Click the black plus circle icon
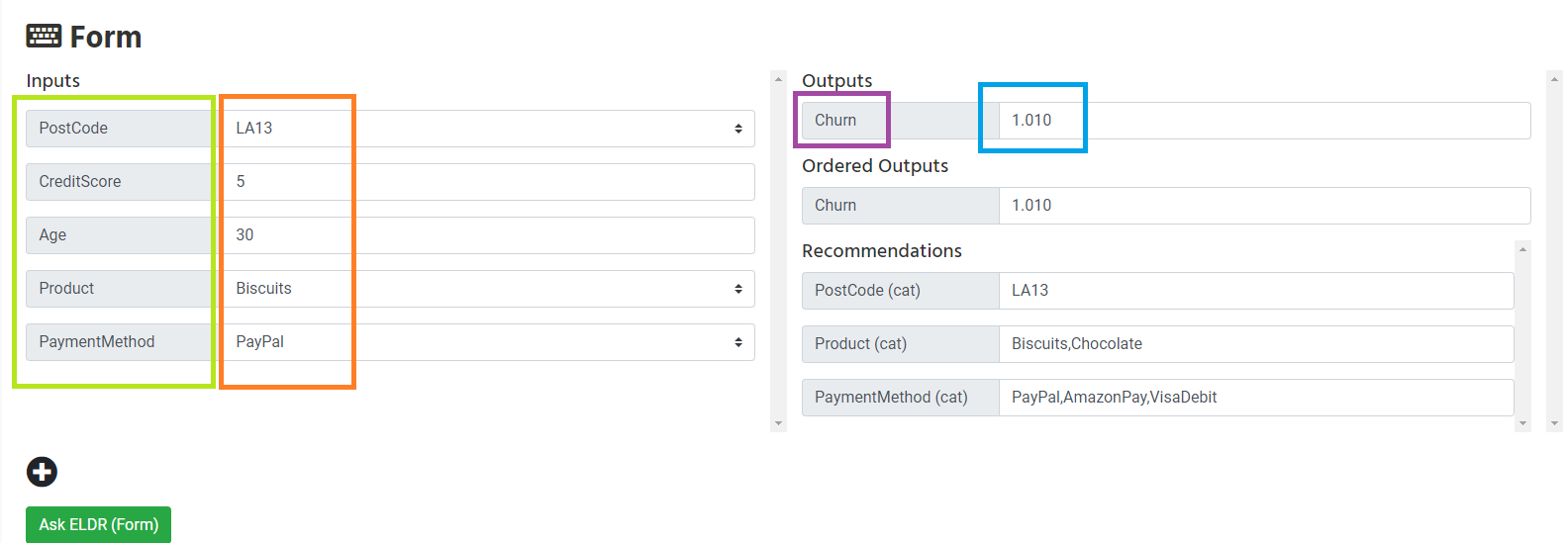 tap(42, 472)
